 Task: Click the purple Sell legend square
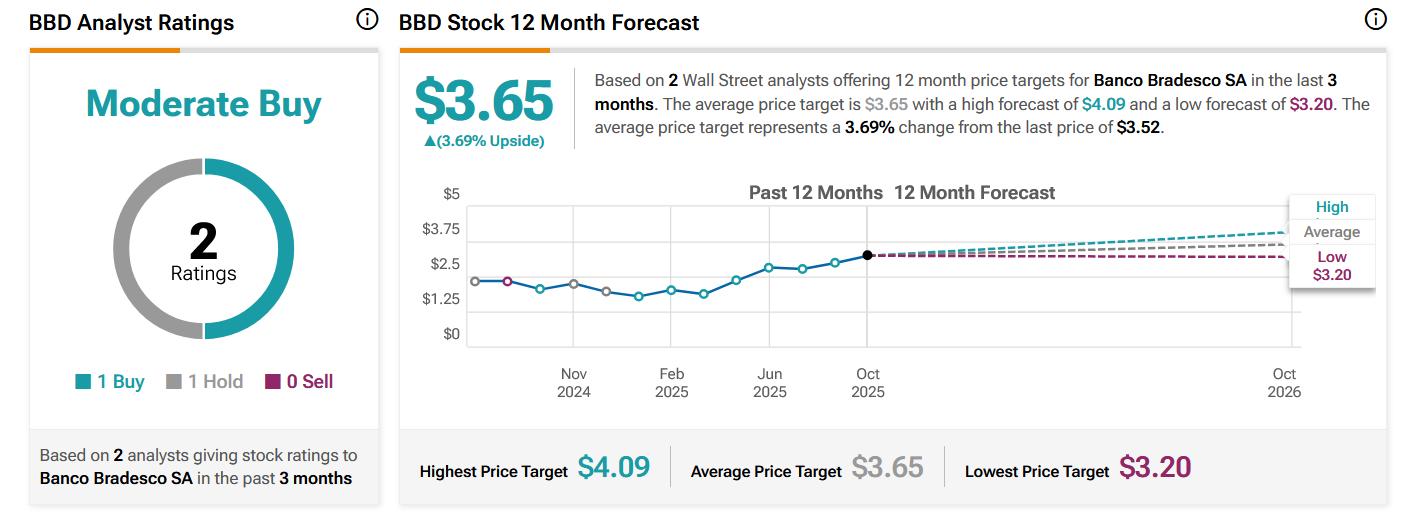point(273,381)
